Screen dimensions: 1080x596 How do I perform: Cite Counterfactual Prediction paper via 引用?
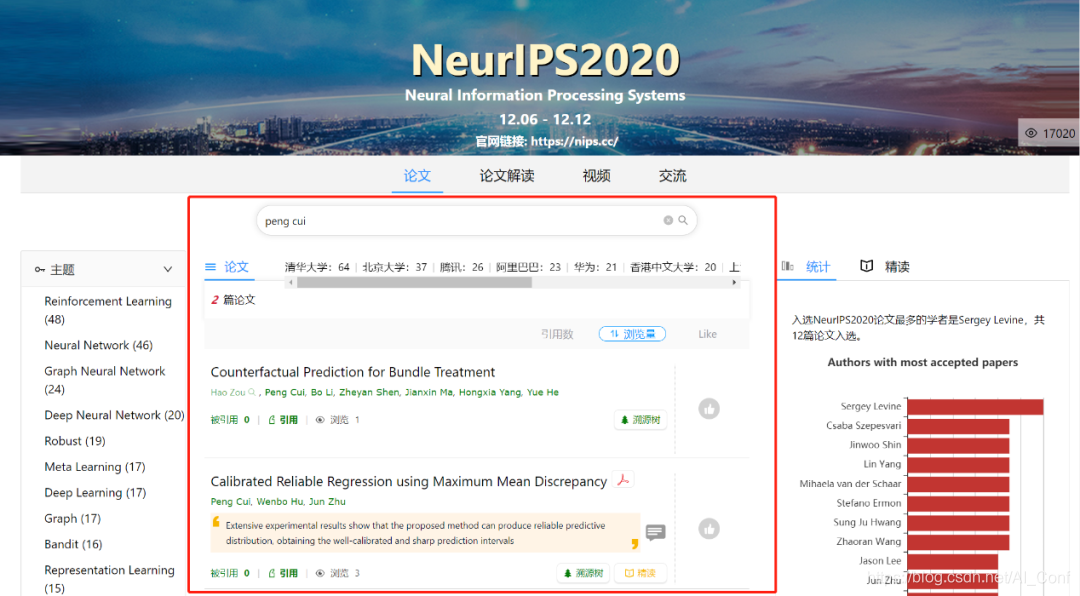point(283,420)
